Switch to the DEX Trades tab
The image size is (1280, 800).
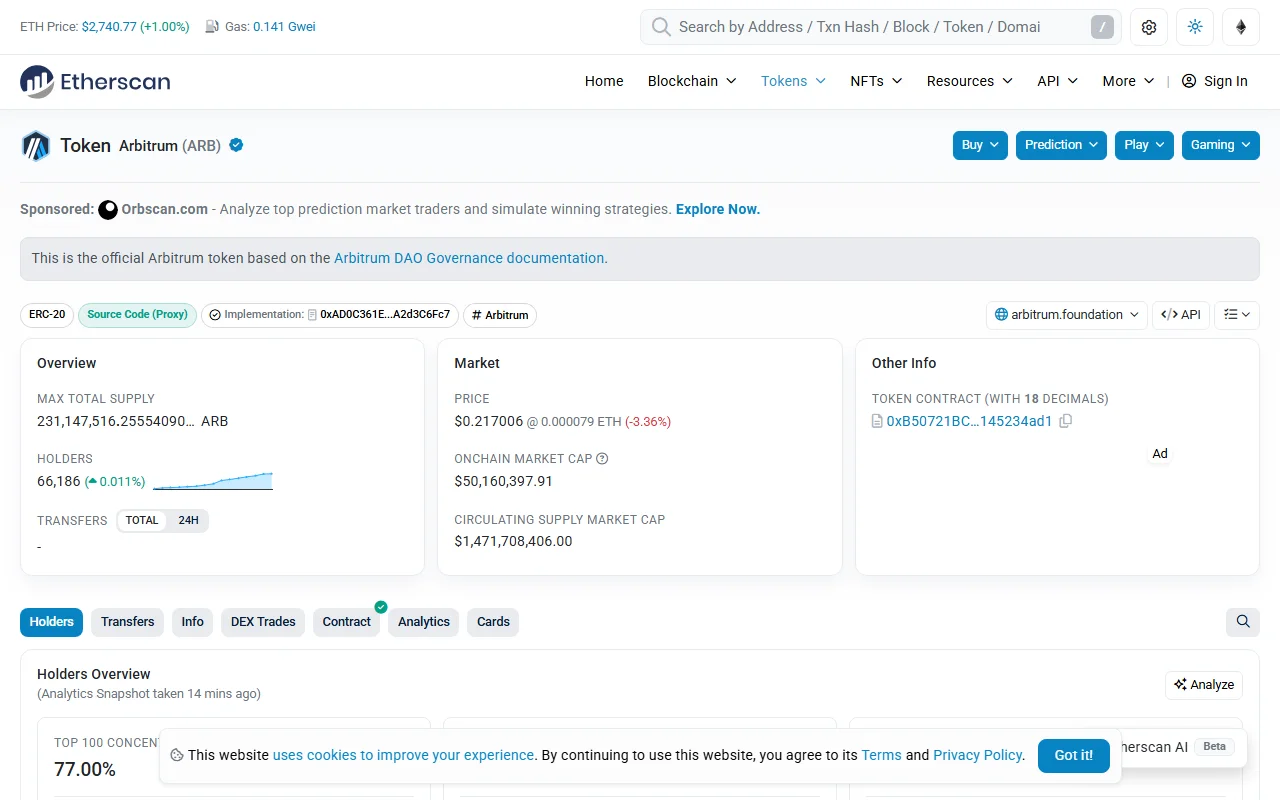coord(263,622)
